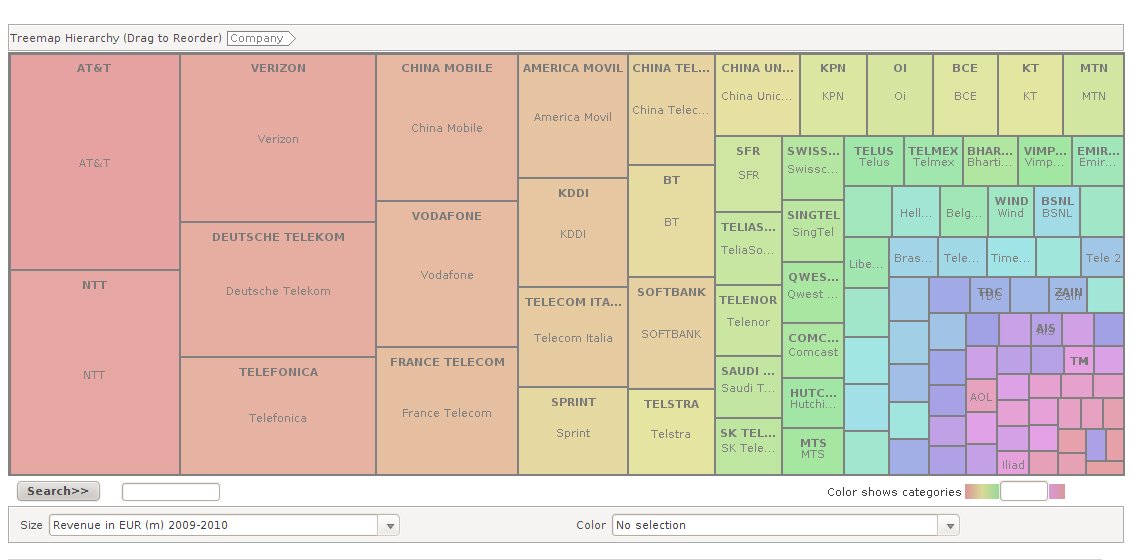Focus the search text field
The width and height of the screenshot is (1132, 560).
(x=170, y=492)
